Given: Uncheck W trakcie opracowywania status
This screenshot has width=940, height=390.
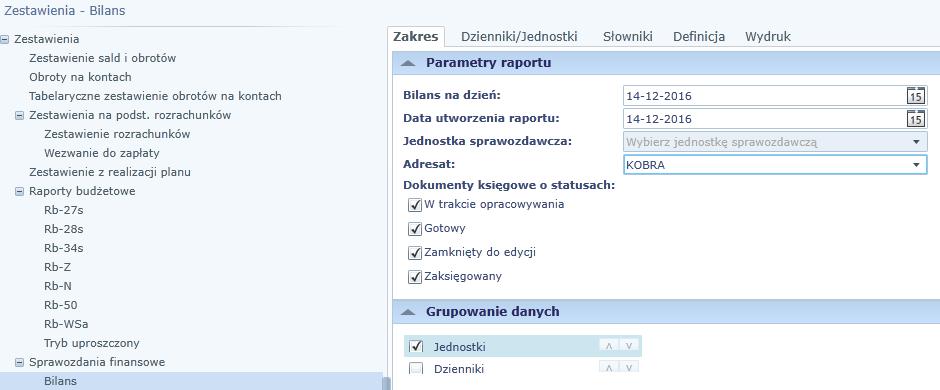Looking at the screenshot, I should (x=415, y=205).
